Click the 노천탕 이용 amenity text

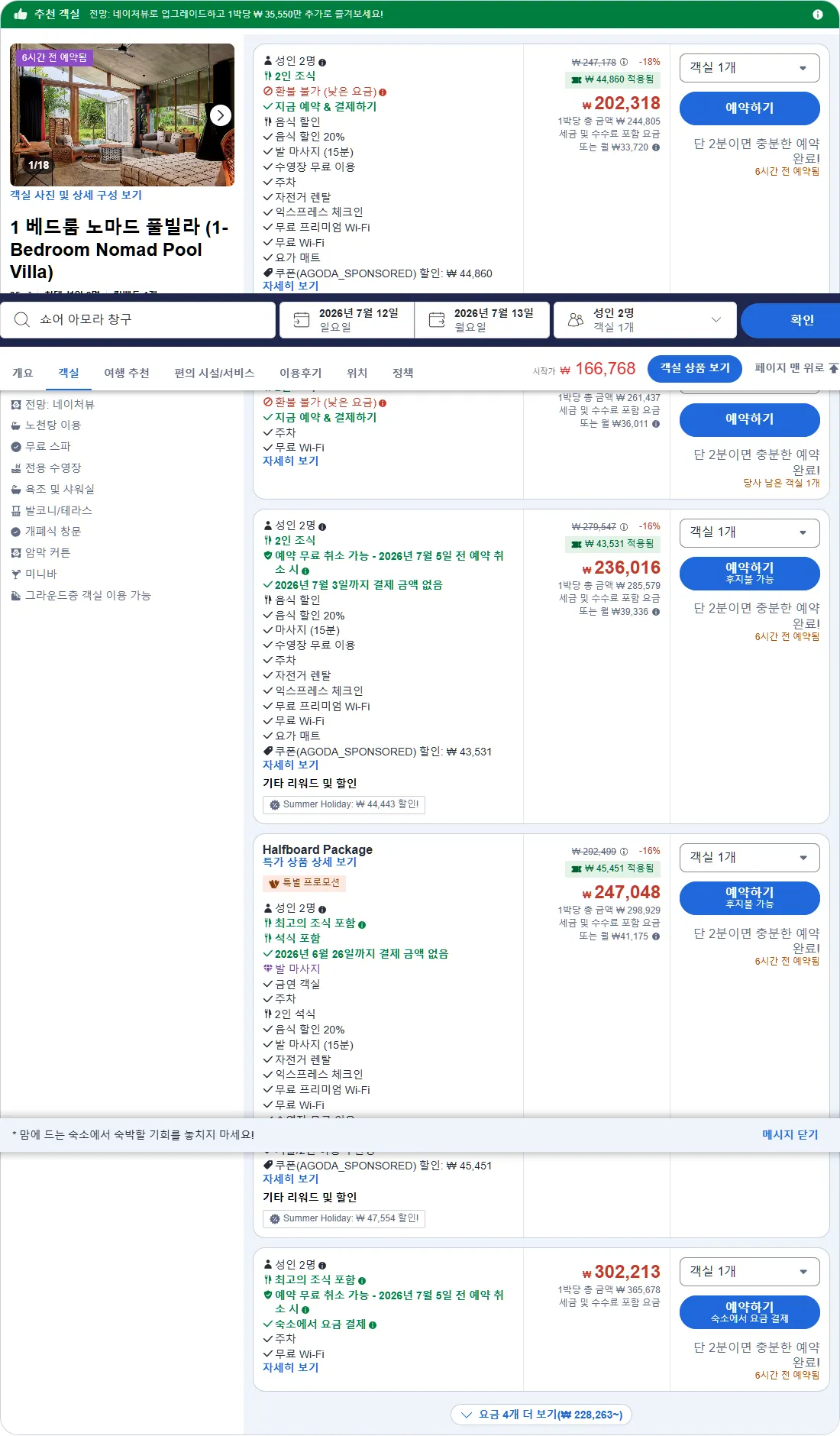tap(53, 425)
